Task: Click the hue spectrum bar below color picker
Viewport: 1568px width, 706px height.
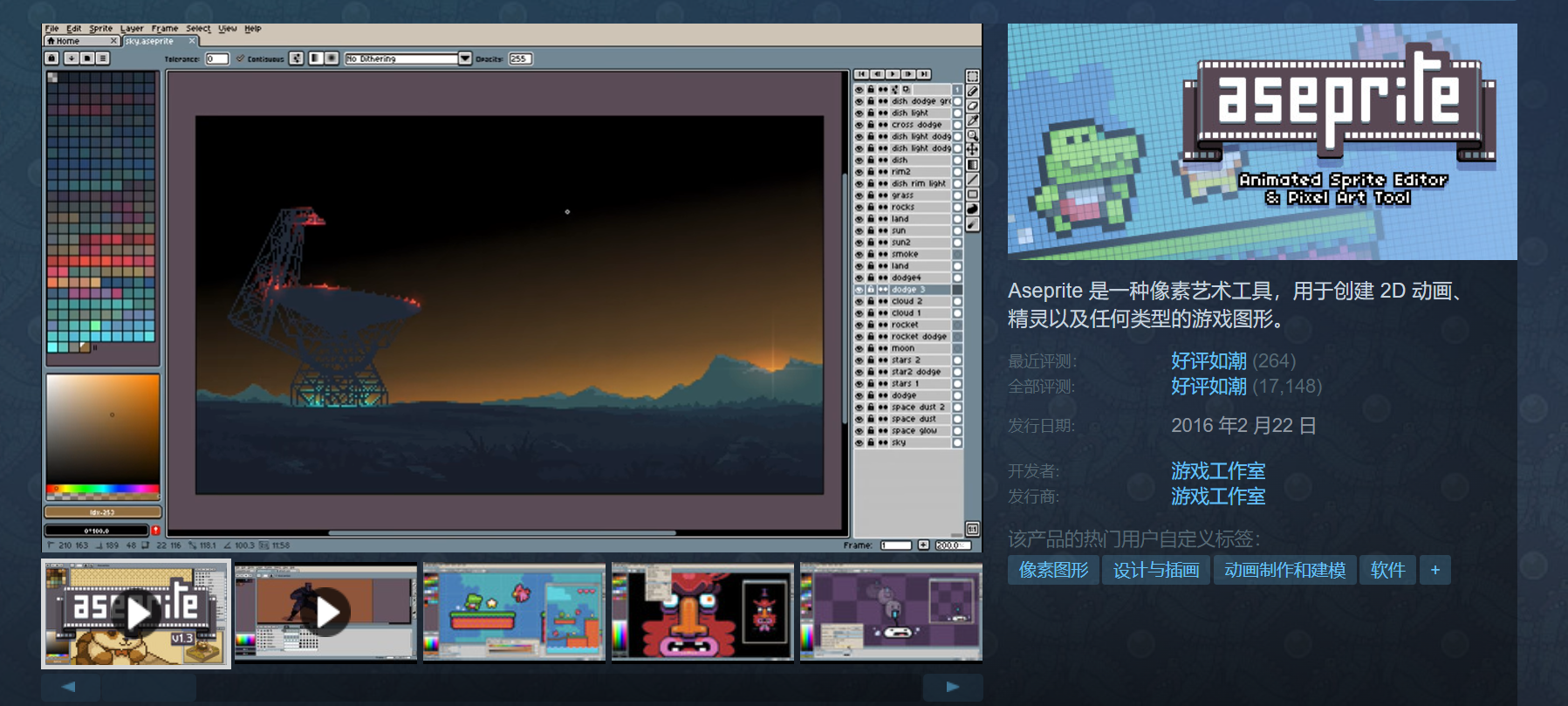Action: (x=102, y=489)
